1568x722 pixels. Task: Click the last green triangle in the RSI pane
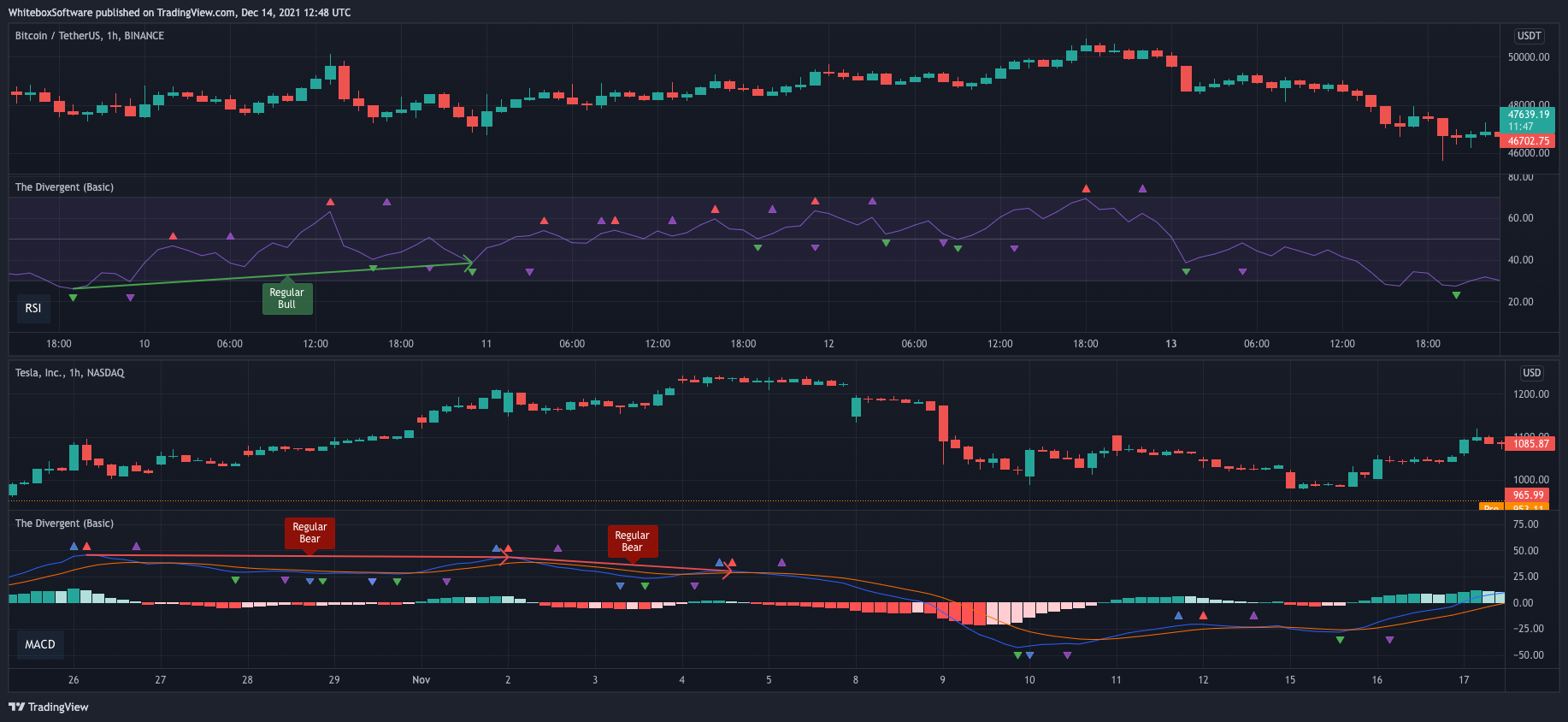(x=1456, y=295)
